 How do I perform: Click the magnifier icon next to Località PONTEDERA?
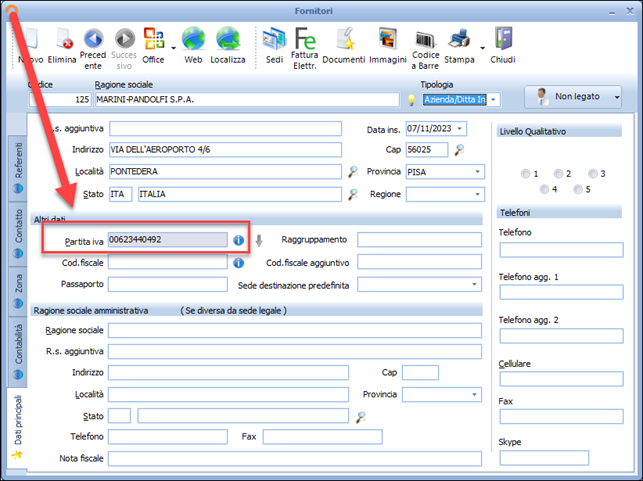coord(353,171)
